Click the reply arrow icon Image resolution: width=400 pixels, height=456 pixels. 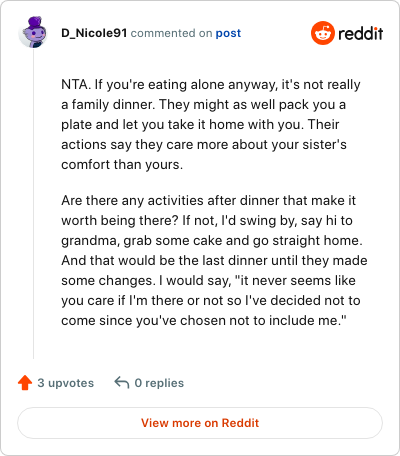[122, 383]
